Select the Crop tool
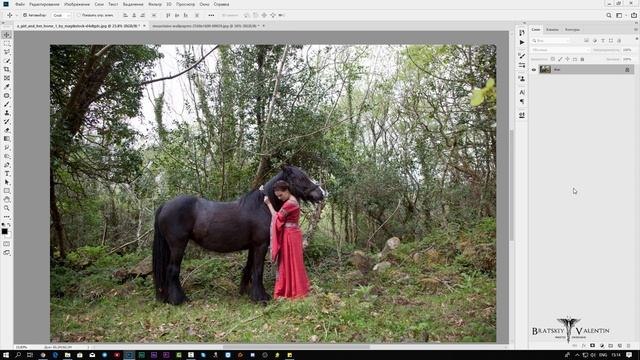Screen dimensions: 640x360 pyautogui.click(x=7, y=69)
